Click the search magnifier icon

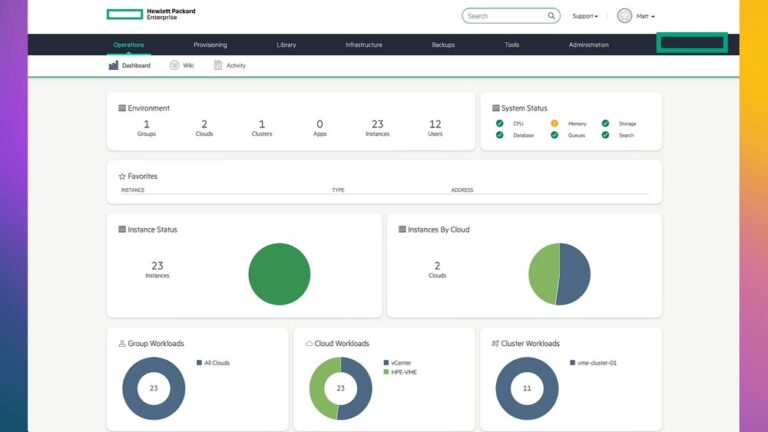551,16
